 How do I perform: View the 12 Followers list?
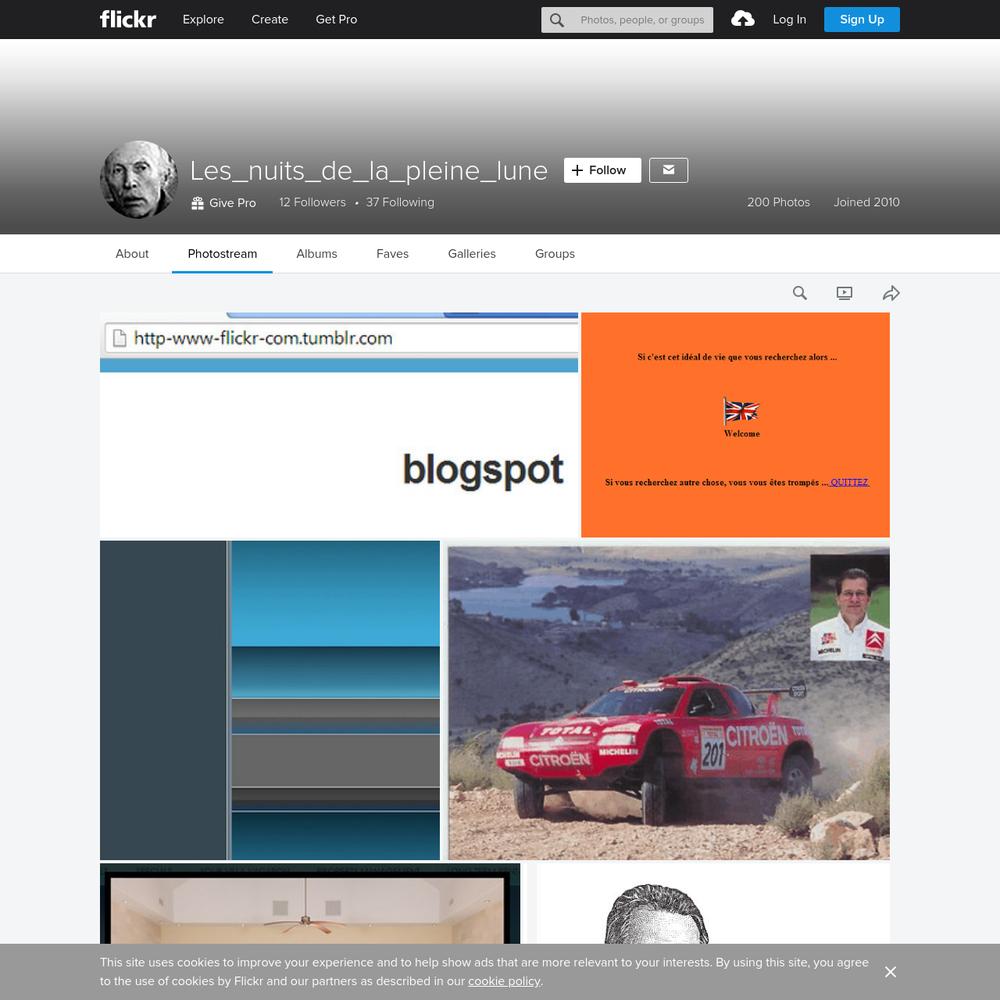(312, 202)
